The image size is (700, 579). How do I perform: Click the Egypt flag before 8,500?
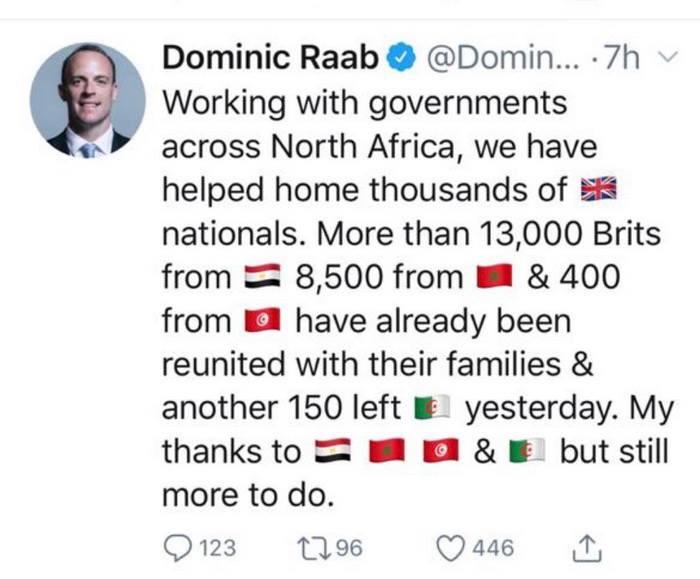click(x=264, y=277)
